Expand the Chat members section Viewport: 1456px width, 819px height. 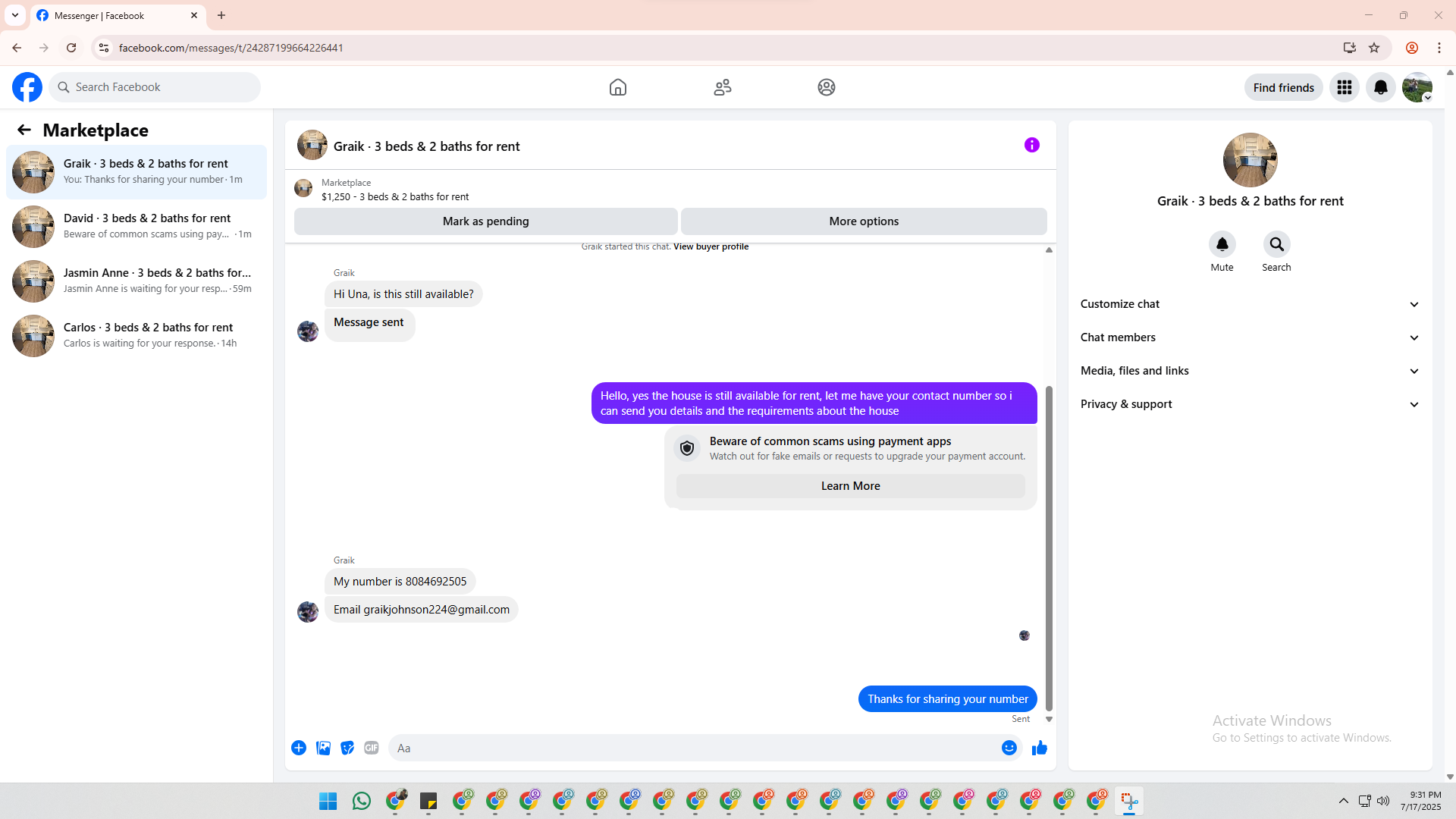point(1250,337)
